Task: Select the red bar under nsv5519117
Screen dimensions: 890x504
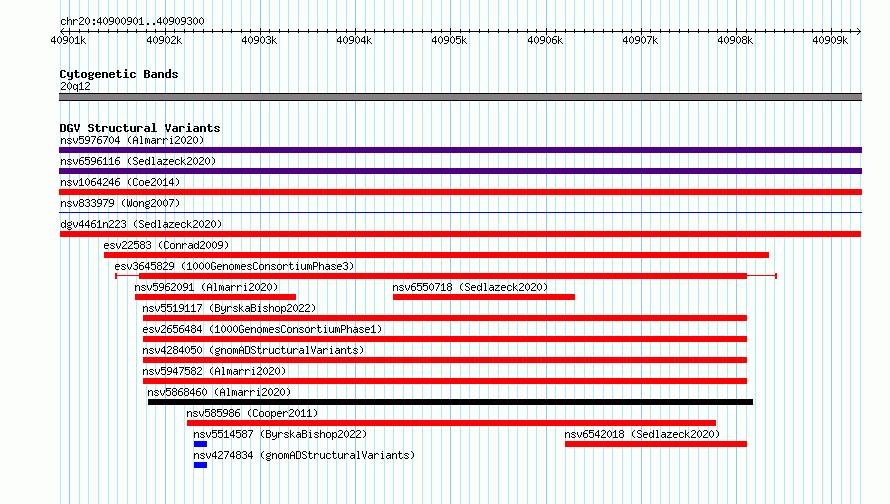Action: (445, 318)
